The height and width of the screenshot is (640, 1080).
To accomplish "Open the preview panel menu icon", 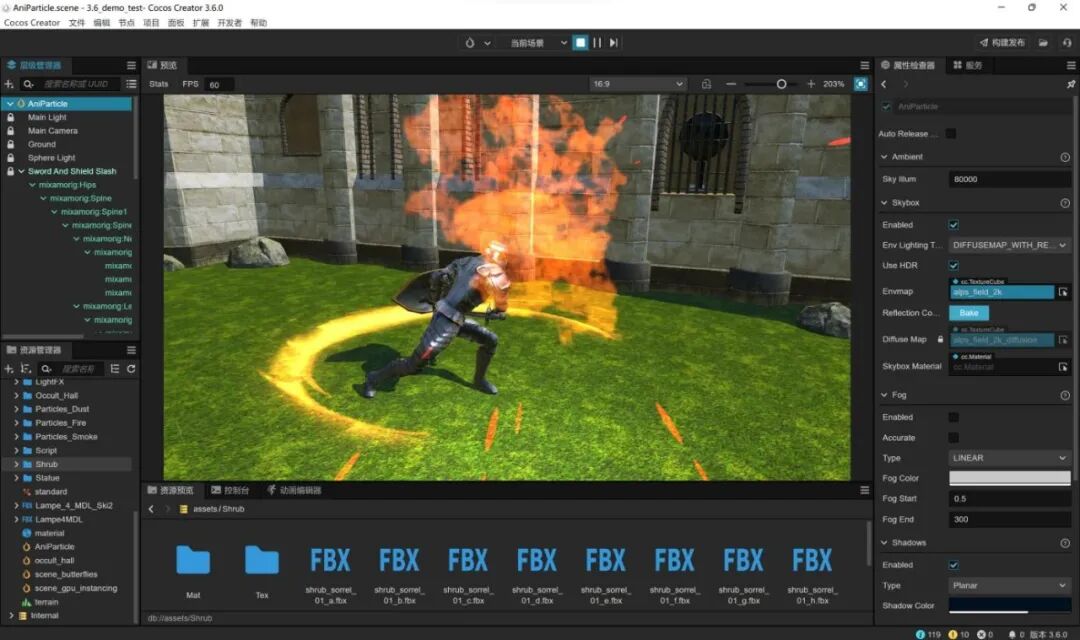I will pyautogui.click(x=864, y=65).
